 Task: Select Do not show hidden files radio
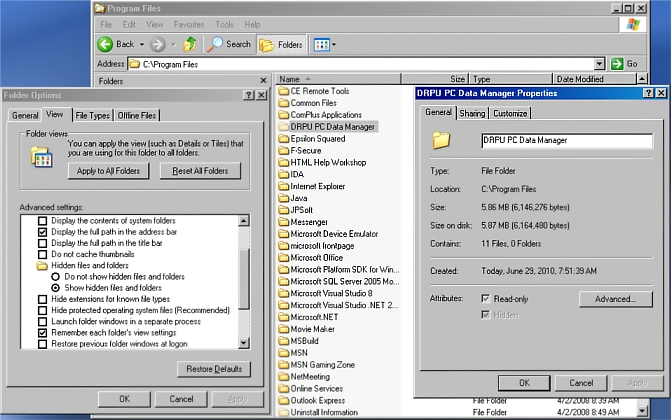(x=56, y=276)
